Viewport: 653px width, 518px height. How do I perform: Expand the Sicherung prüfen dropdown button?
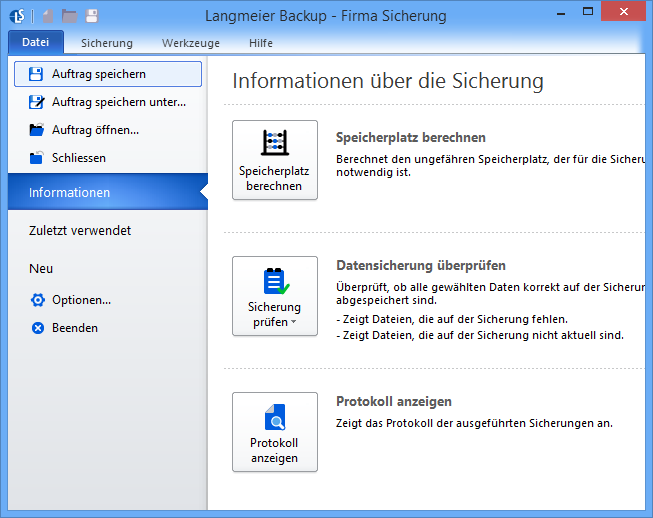pos(275,296)
